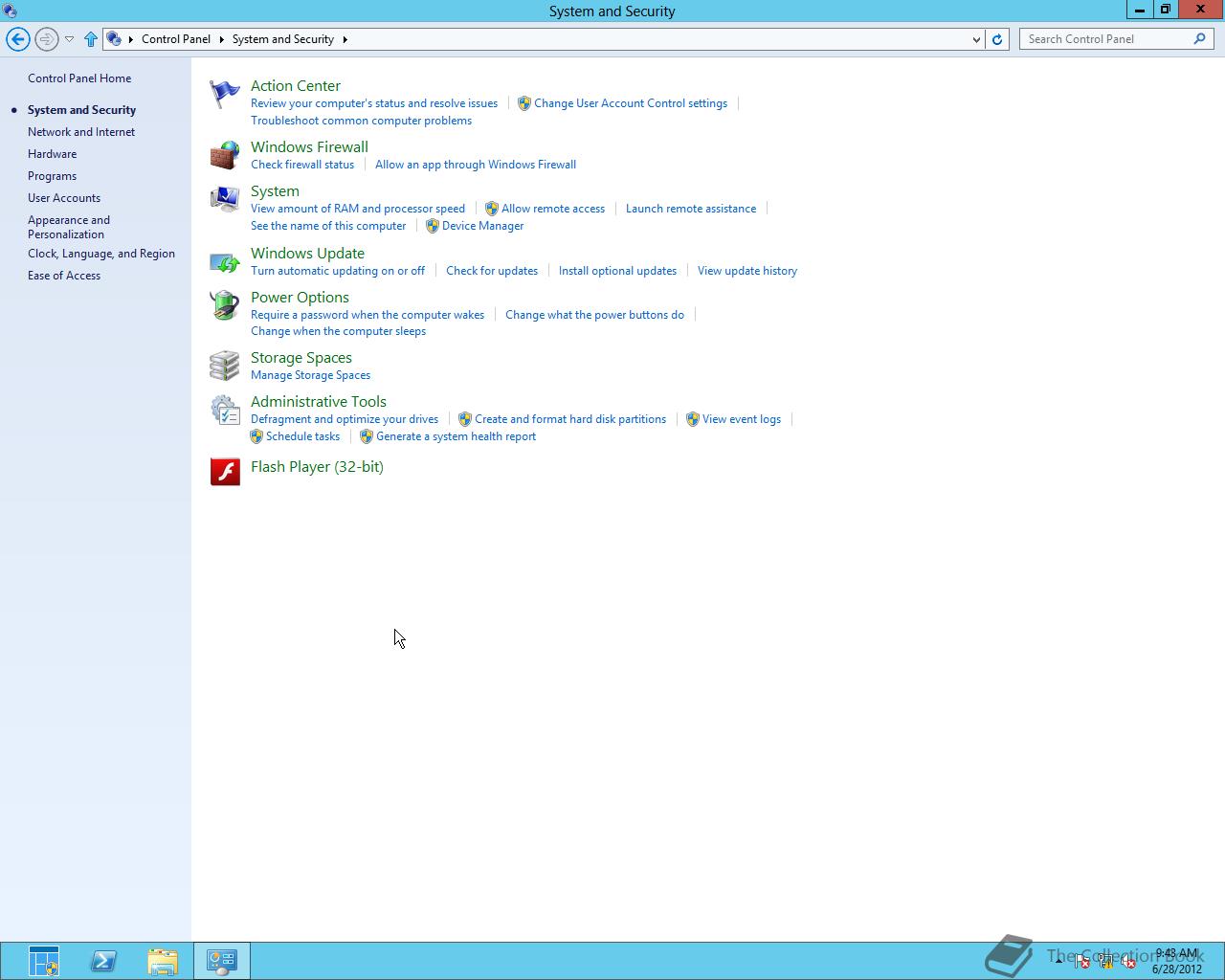The height and width of the screenshot is (980, 1225).
Task: Select Appearance and Personalization in sidebar
Action: click(69, 227)
